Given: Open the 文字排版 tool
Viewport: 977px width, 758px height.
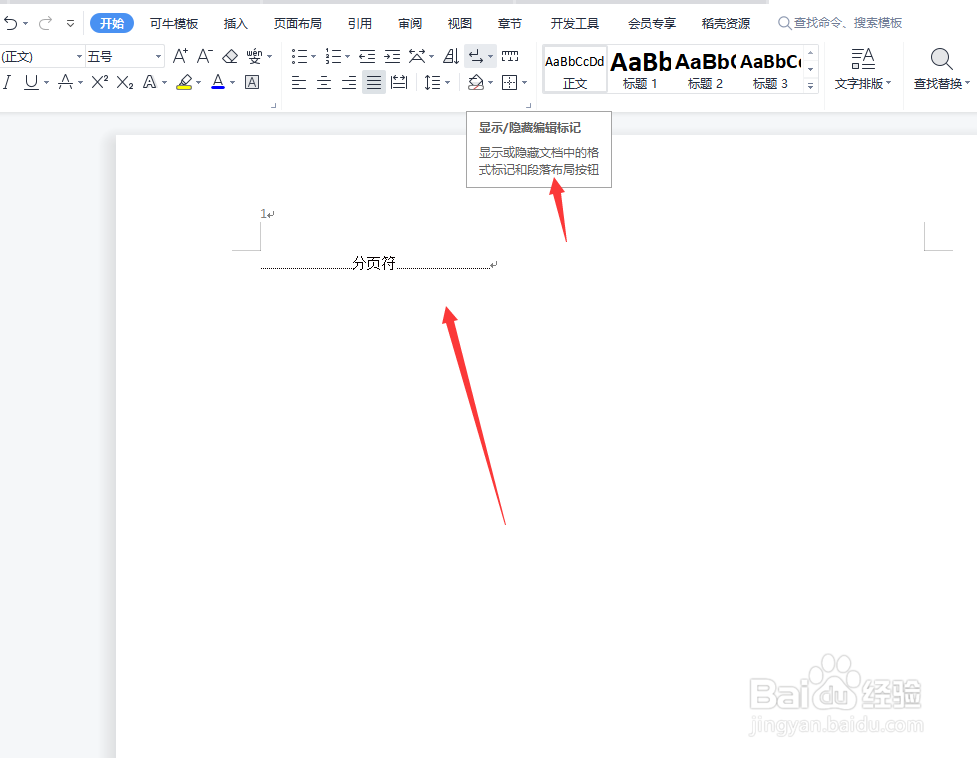Looking at the screenshot, I should [863, 69].
